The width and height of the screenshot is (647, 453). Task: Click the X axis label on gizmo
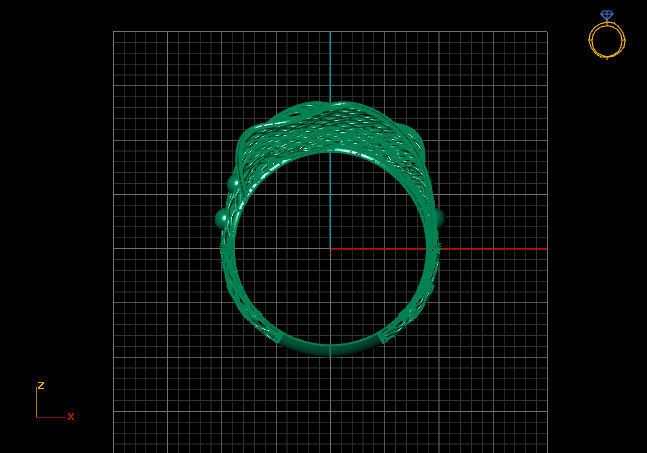71,416
